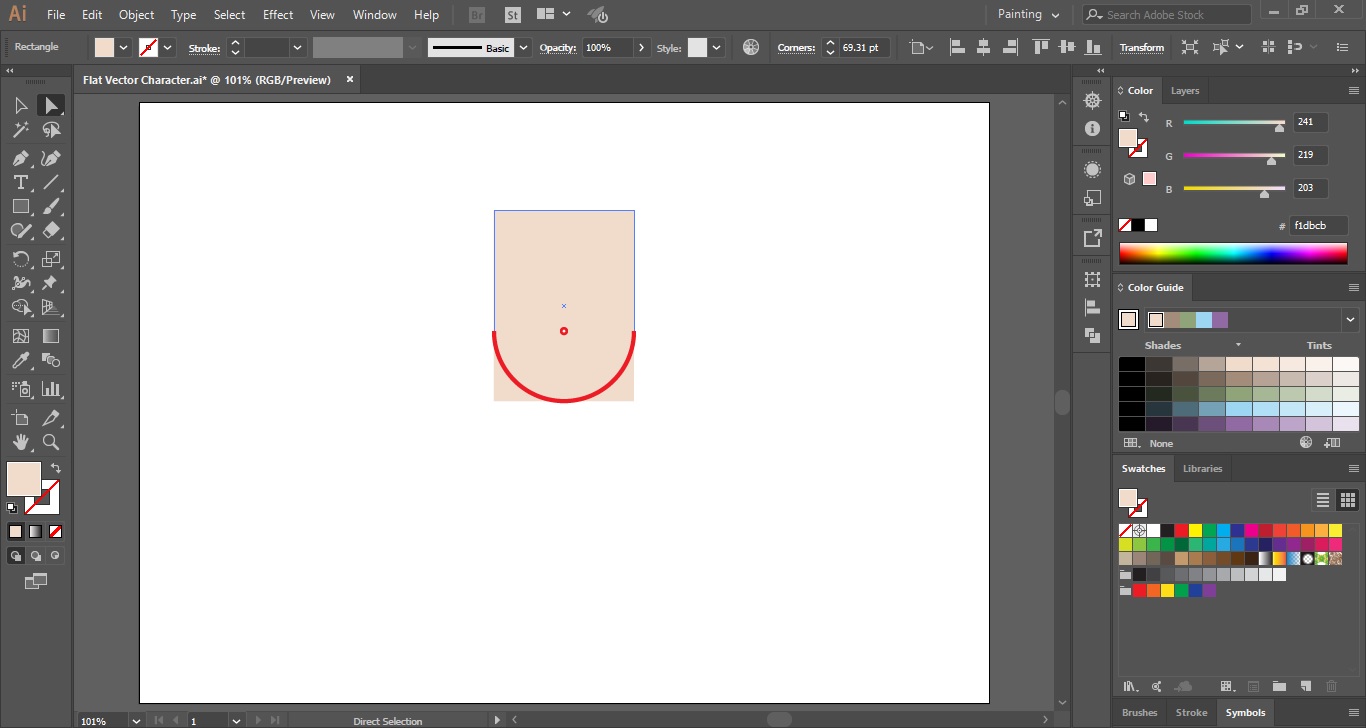Open the Opacity dropdown in the Control panel
Viewport: 1366px width, 728px height.
tap(643, 47)
